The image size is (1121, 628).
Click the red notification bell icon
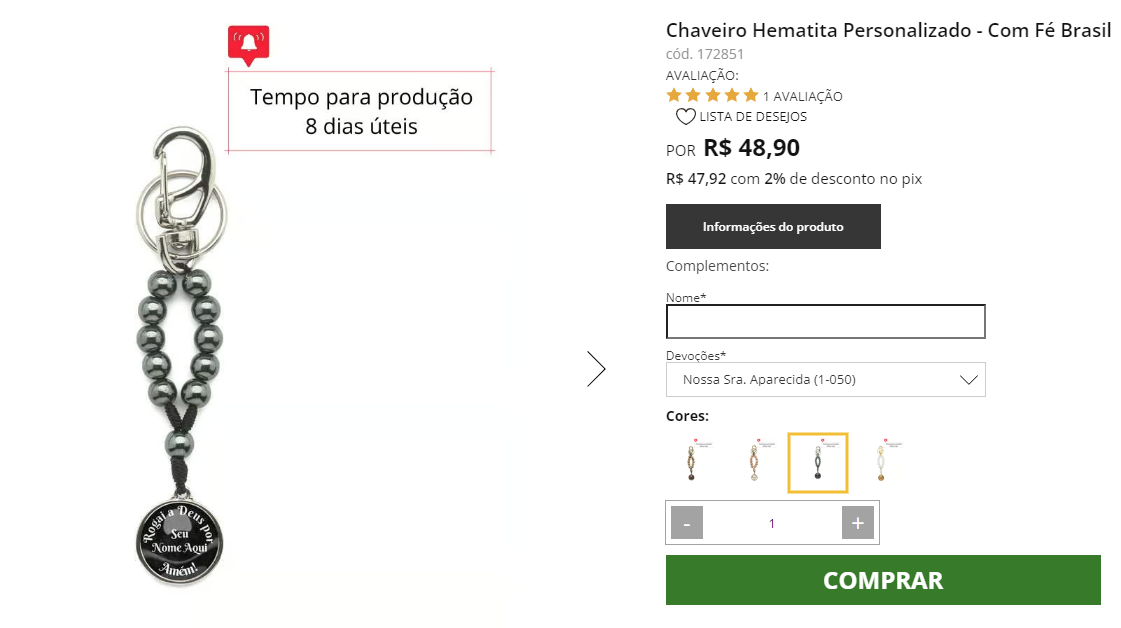(248, 44)
